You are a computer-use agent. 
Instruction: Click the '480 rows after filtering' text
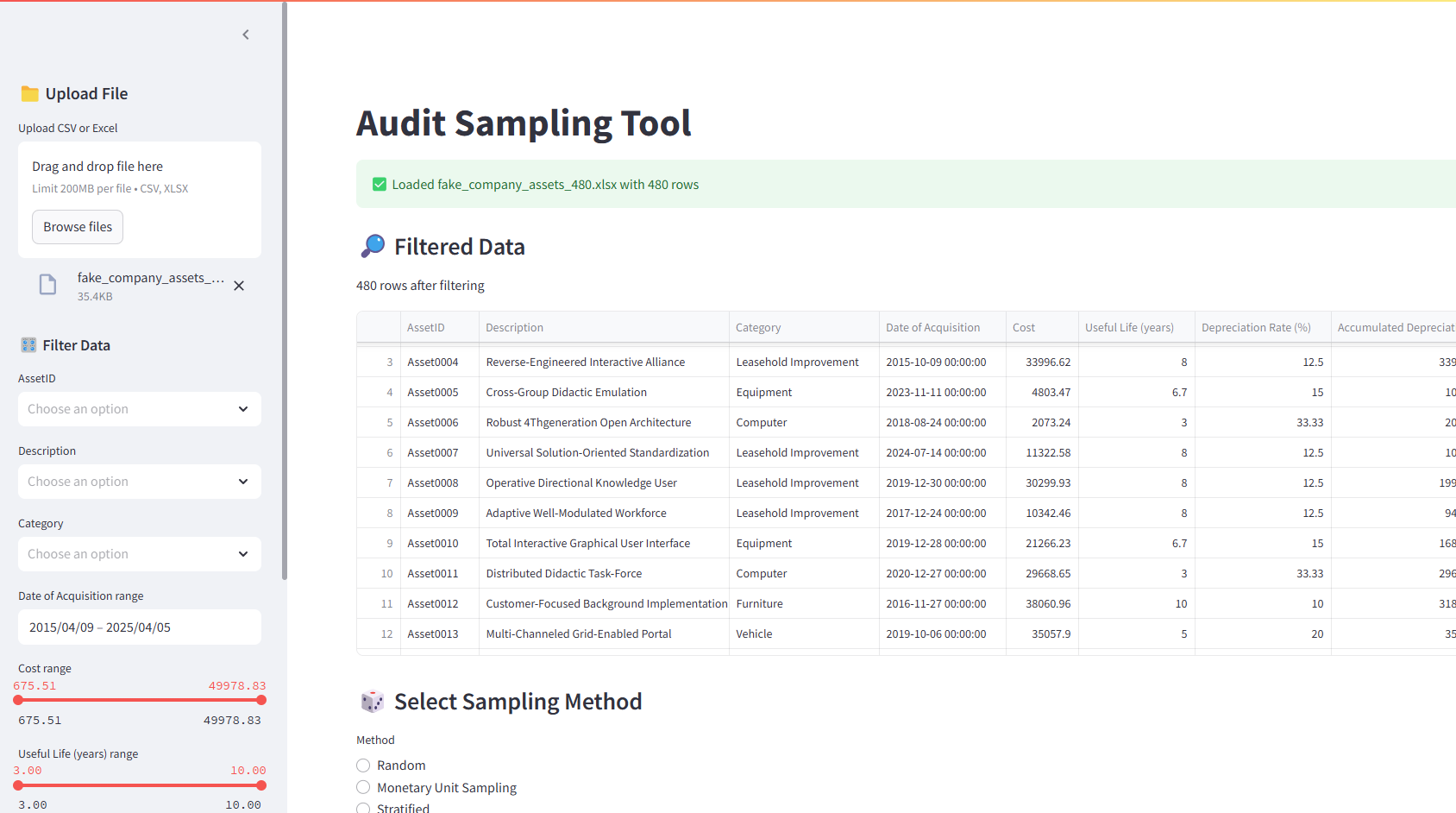420,286
